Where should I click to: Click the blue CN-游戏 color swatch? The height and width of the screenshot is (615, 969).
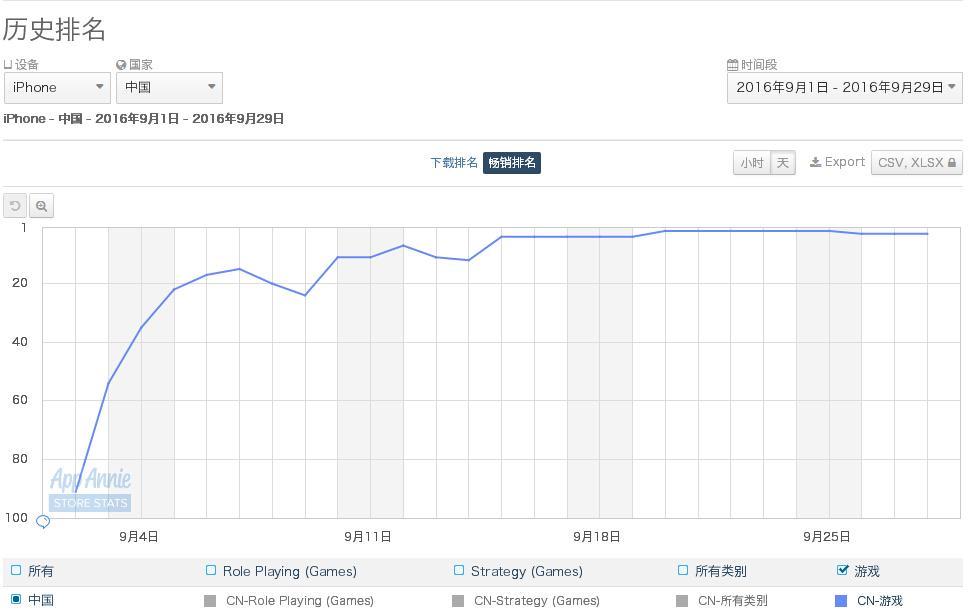tap(840, 601)
